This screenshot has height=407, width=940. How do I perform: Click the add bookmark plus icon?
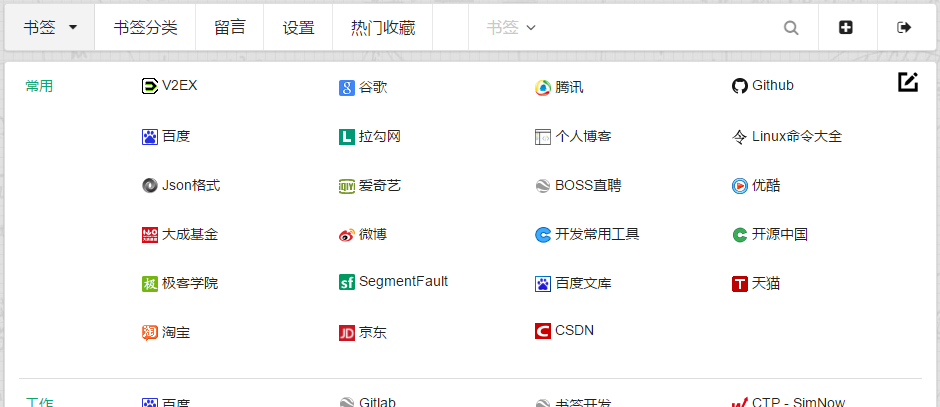coord(846,28)
